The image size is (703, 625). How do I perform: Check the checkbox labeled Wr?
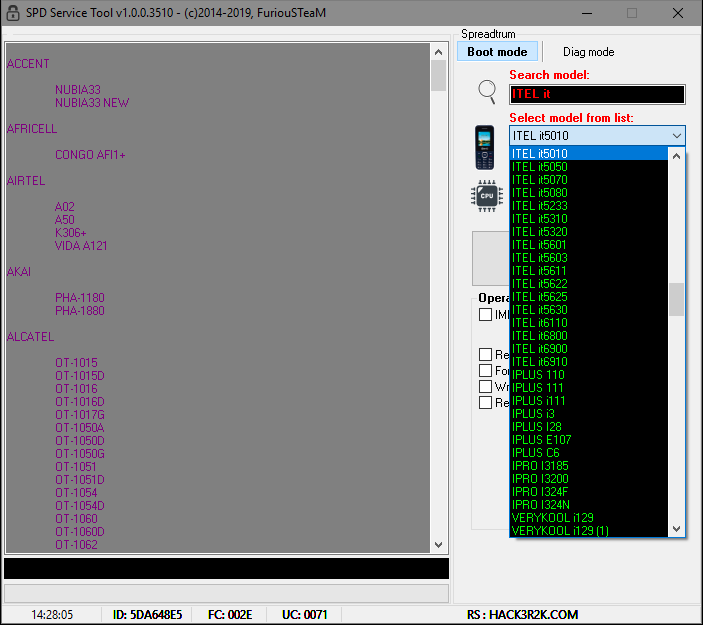coord(486,386)
